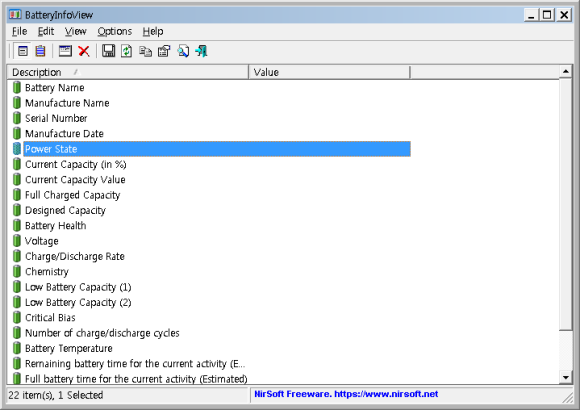
Task: Open Find using the magnifier icon
Action: pos(183,51)
